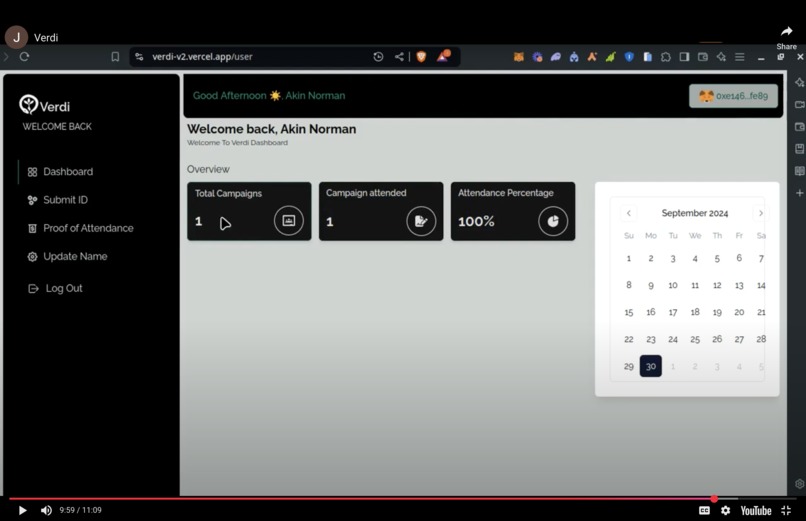
Task: Open the Wayback history clock icon
Action: coord(378,57)
